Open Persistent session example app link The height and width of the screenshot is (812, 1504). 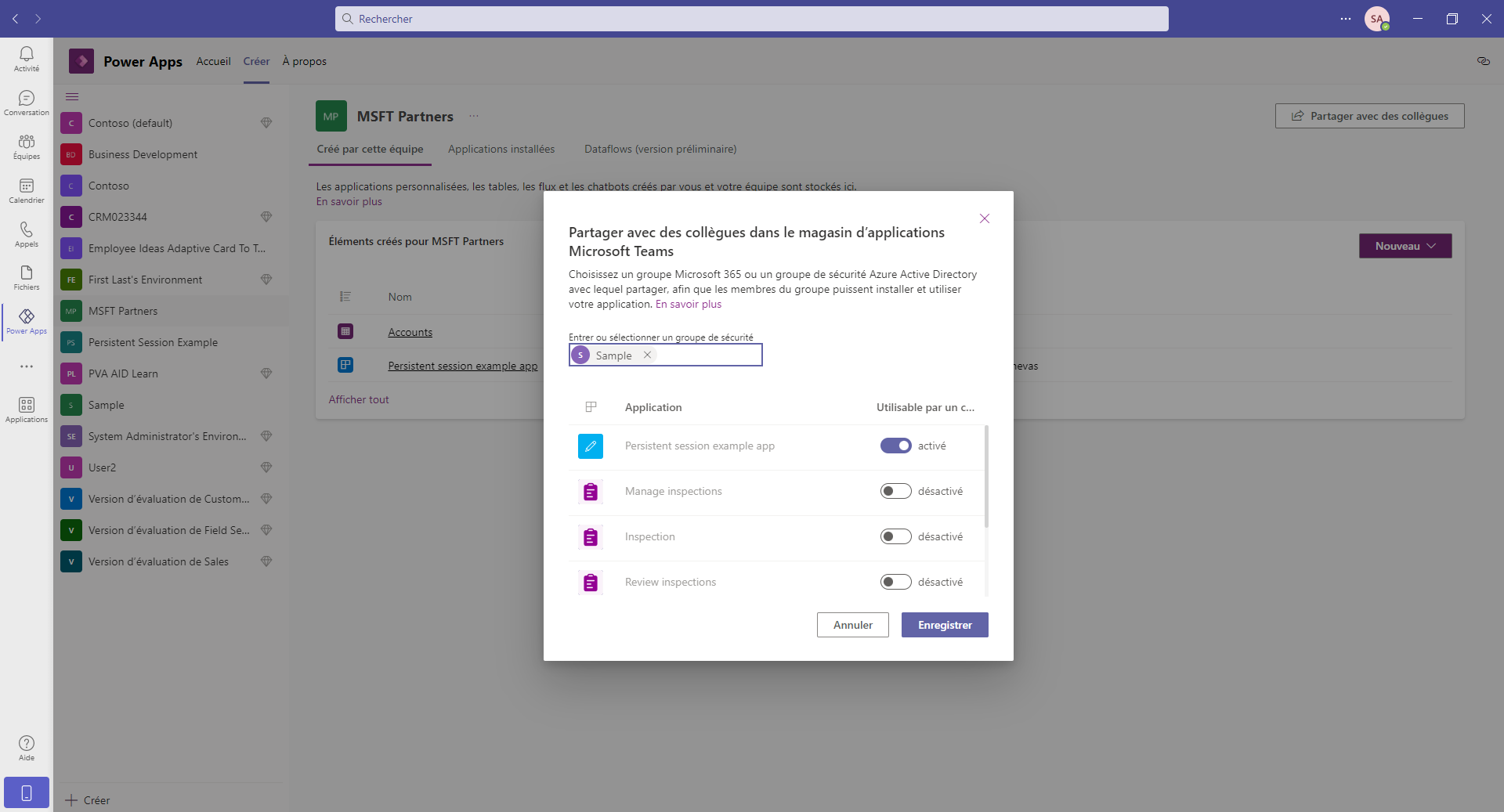point(463,366)
